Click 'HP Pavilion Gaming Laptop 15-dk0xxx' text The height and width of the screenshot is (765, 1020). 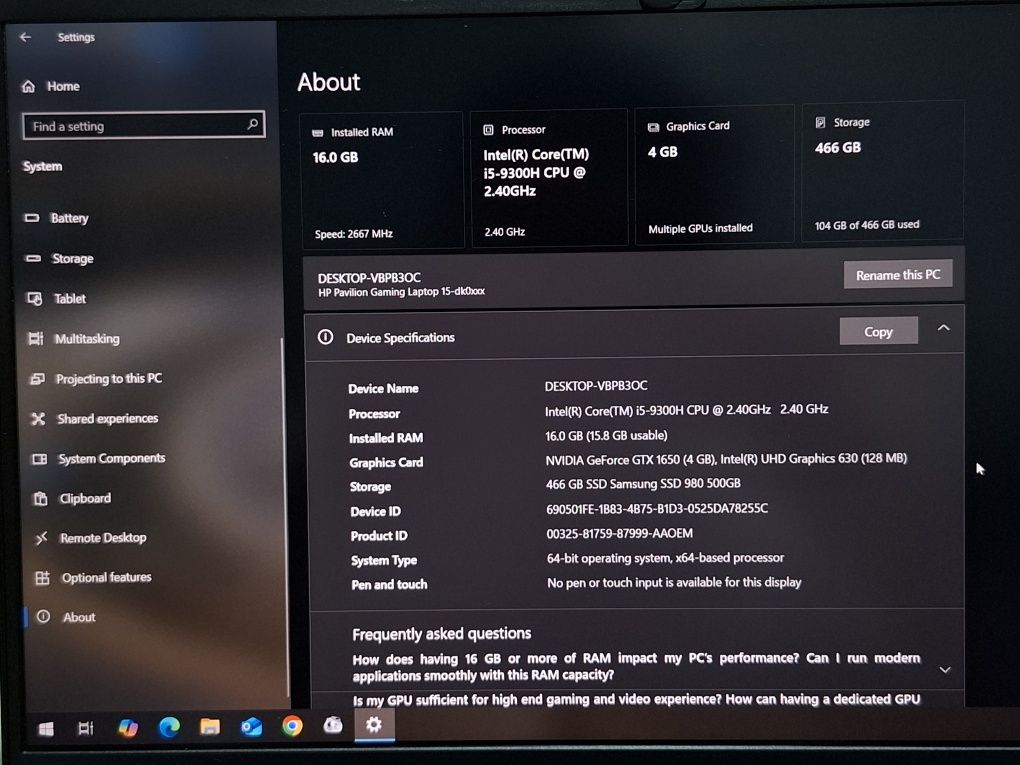(x=401, y=291)
